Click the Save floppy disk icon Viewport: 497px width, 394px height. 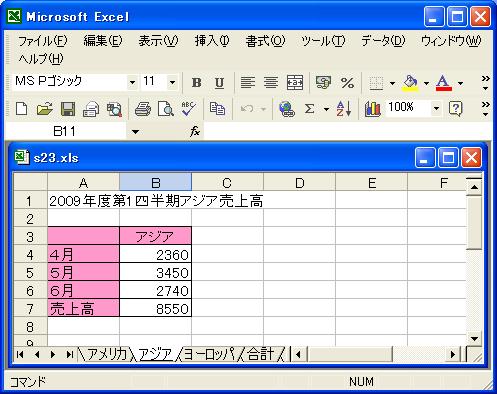pyautogui.click(x=68, y=109)
